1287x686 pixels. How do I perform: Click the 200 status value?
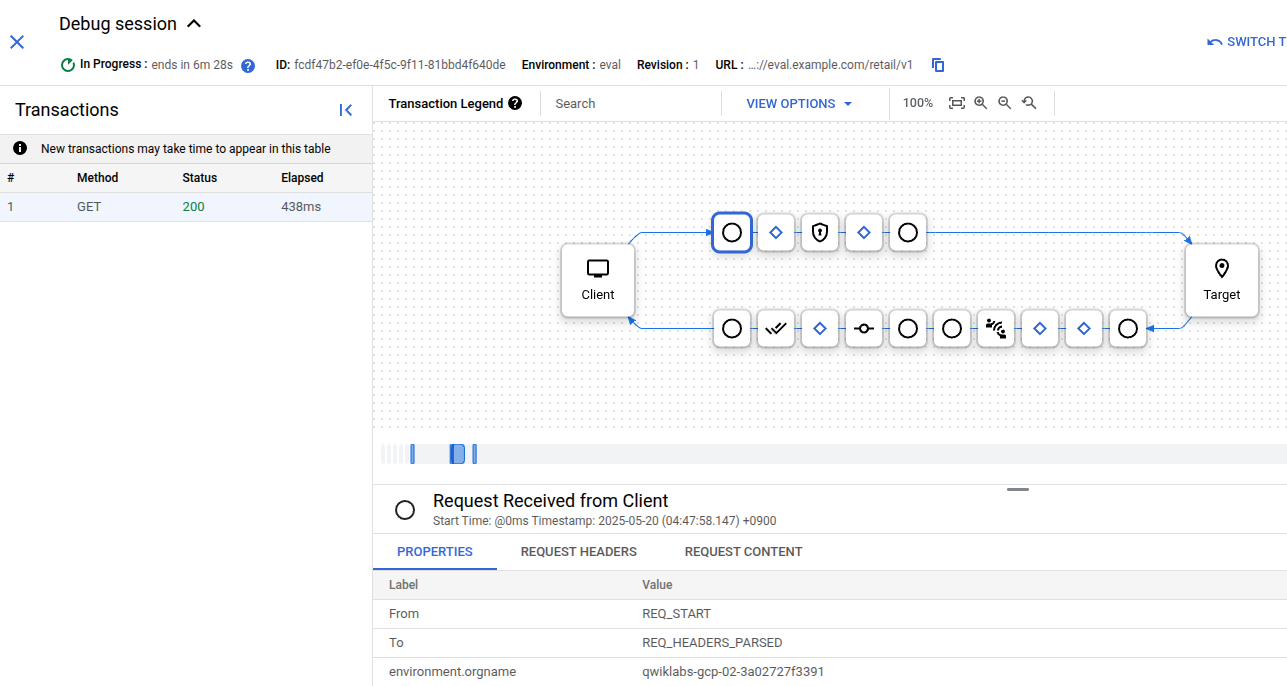[x=193, y=207]
